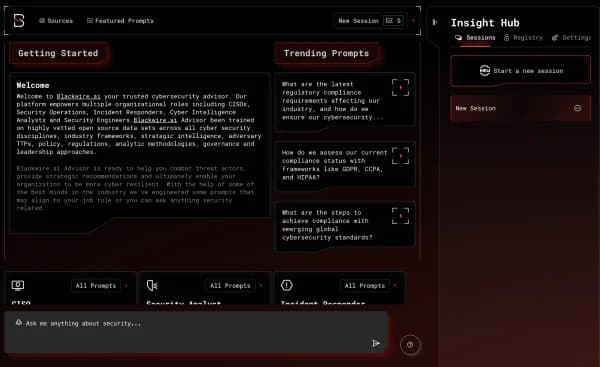Open Featured Prompts in the top bar
The width and height of the screenshot is (600, 367).
[120, 21]
